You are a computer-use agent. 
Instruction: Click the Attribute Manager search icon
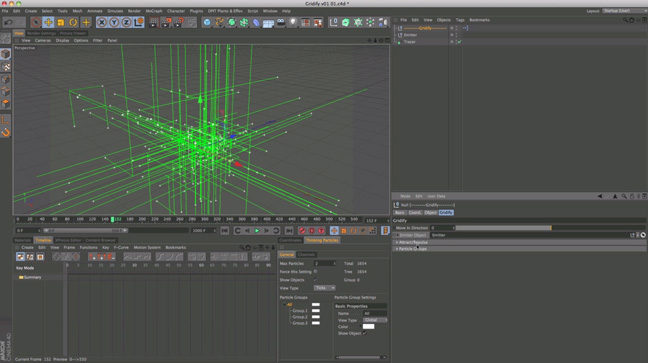tap(624, 196)
